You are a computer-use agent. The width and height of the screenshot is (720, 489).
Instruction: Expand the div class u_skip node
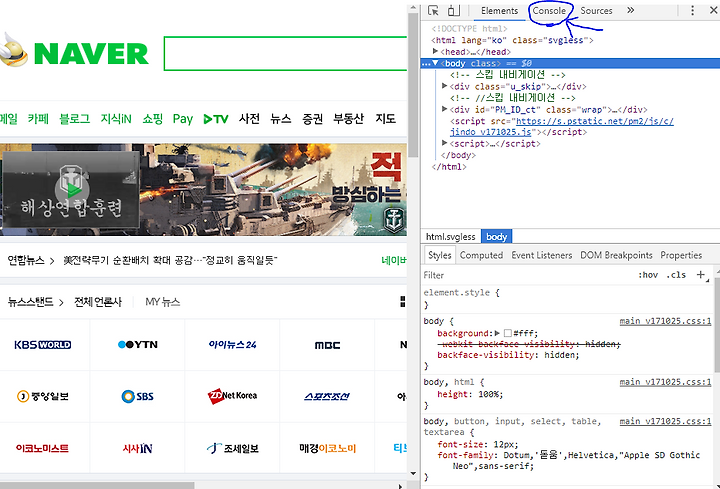pos(444,86)
